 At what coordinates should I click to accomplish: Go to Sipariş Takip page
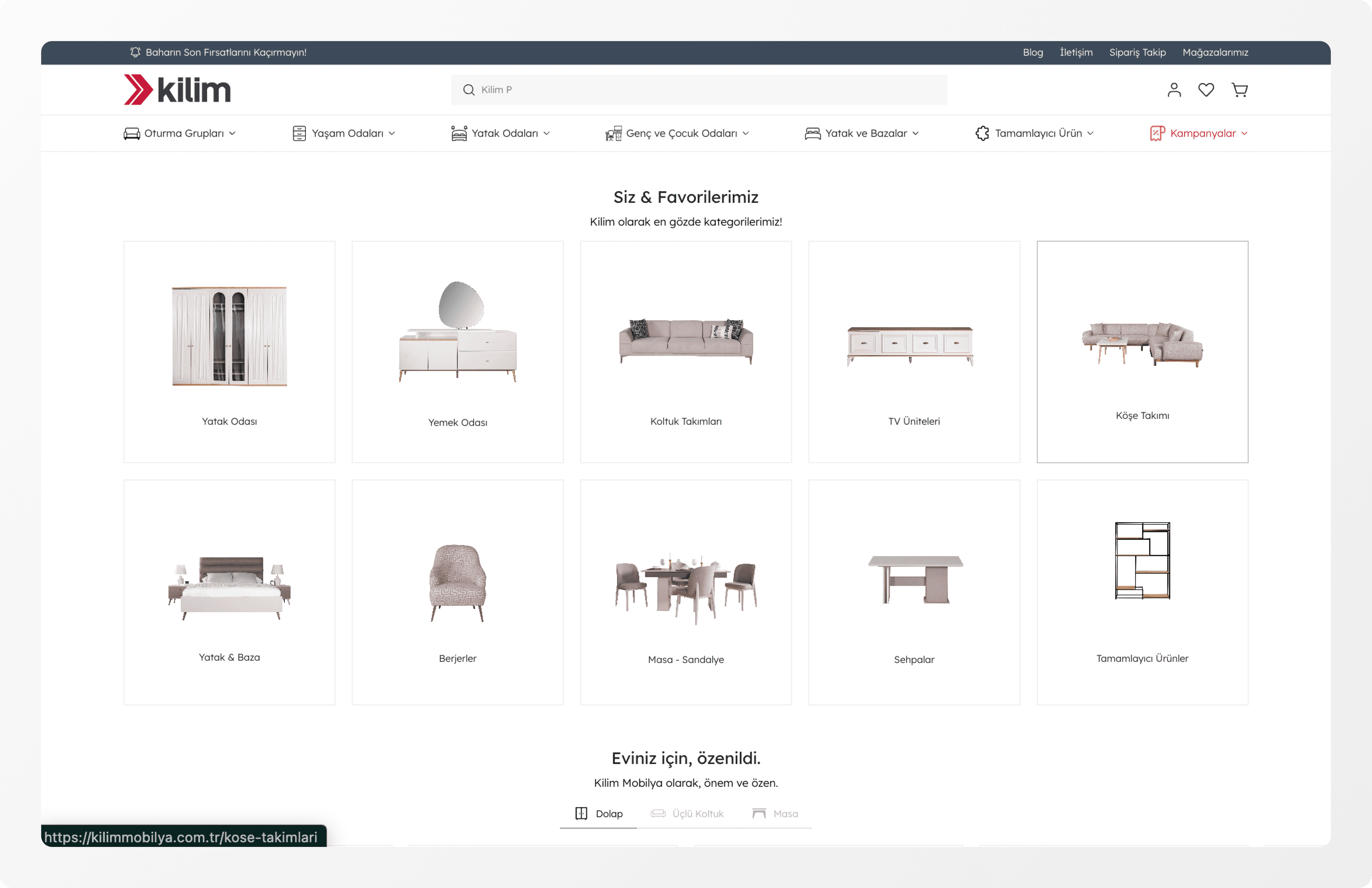[1137, 53]
